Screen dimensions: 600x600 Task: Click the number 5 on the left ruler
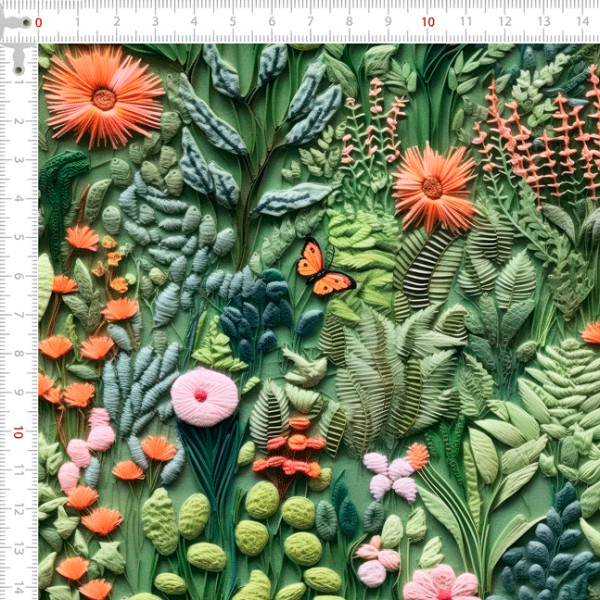(x=19, y=237)
